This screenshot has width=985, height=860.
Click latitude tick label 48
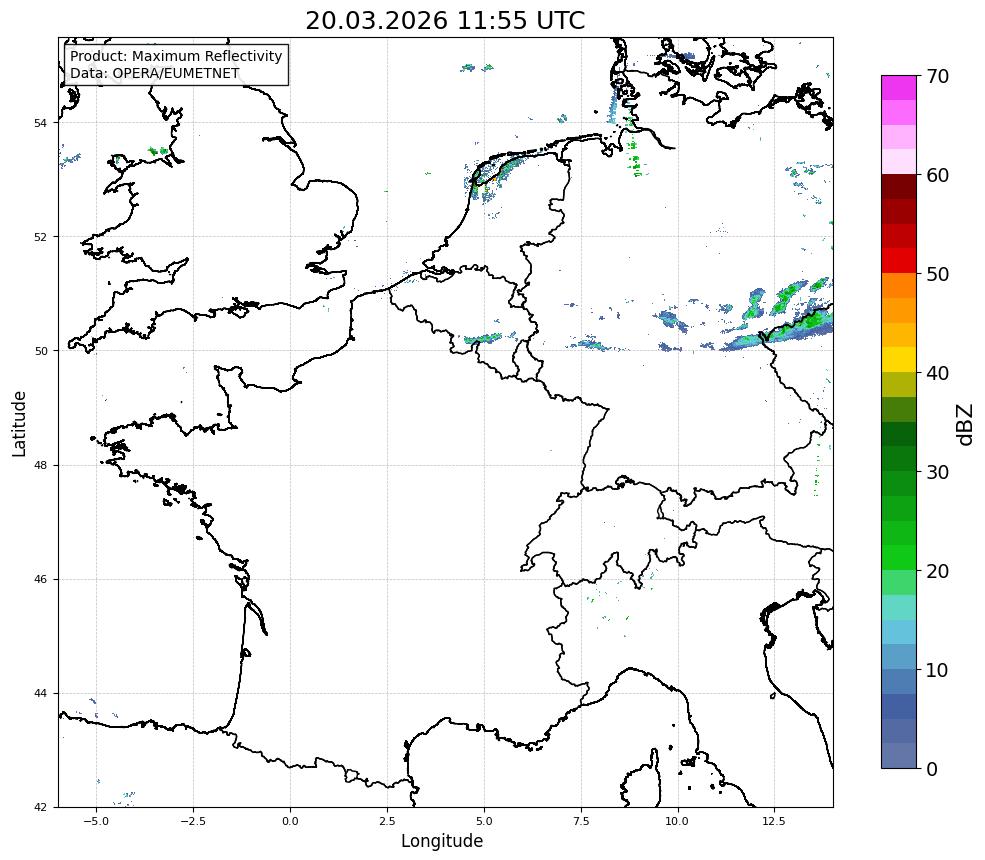(x=40, y=465)
